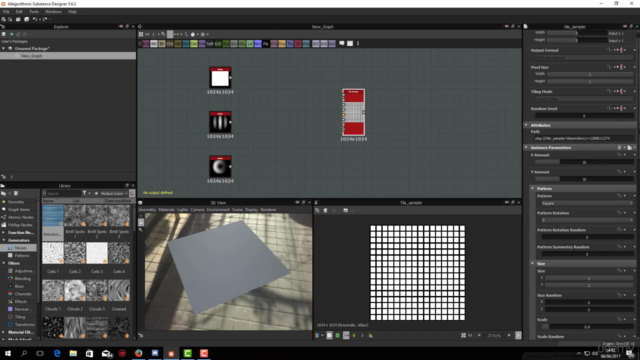The image size is (640, 360).
Task: Collapse the Instance Parameters section
Action: coord(526,147)
